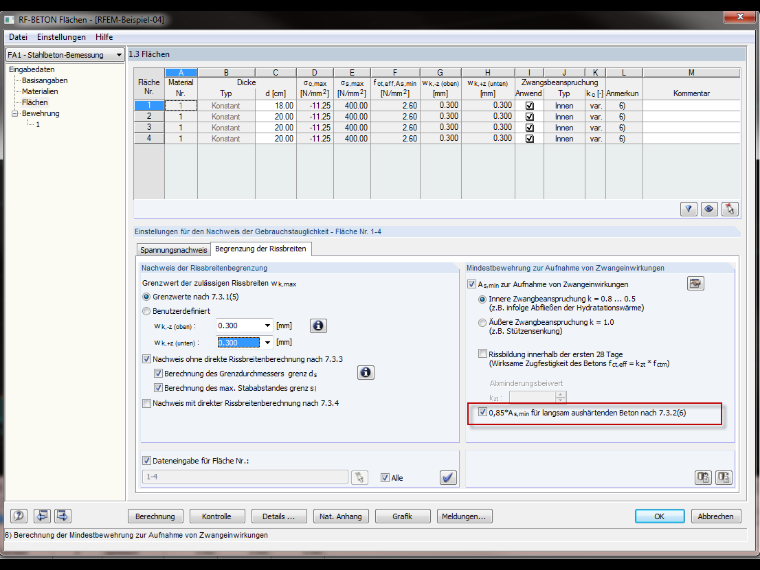The width and height of the screenshot is (760, 570).
Task: Toggle As,min zur Aufnahme von Zwangeinwirkungen
Action: (471, 284)
